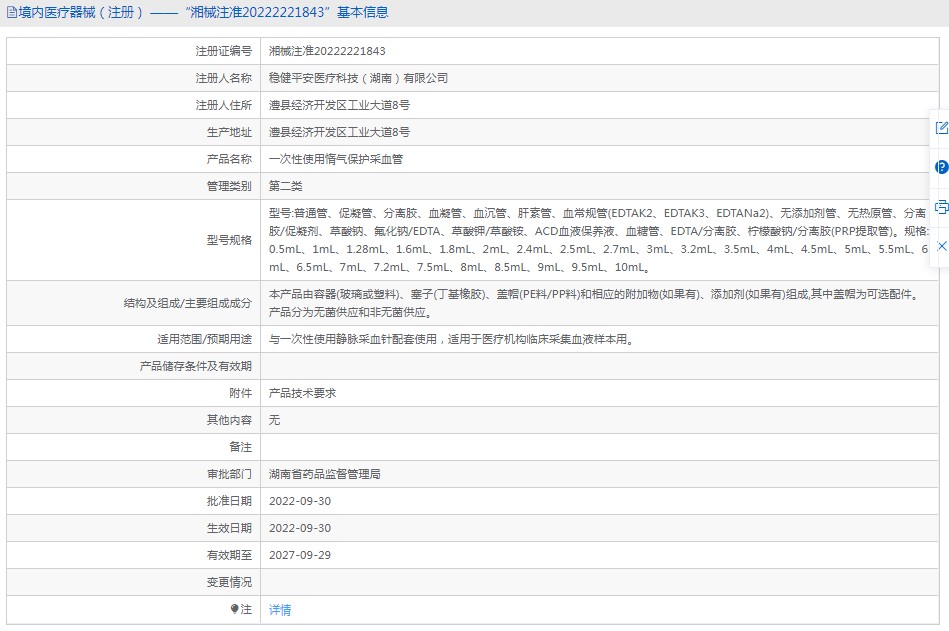Click management category value 第二类
This screenshot has width=949, height=631.
(x=286, y=186)
